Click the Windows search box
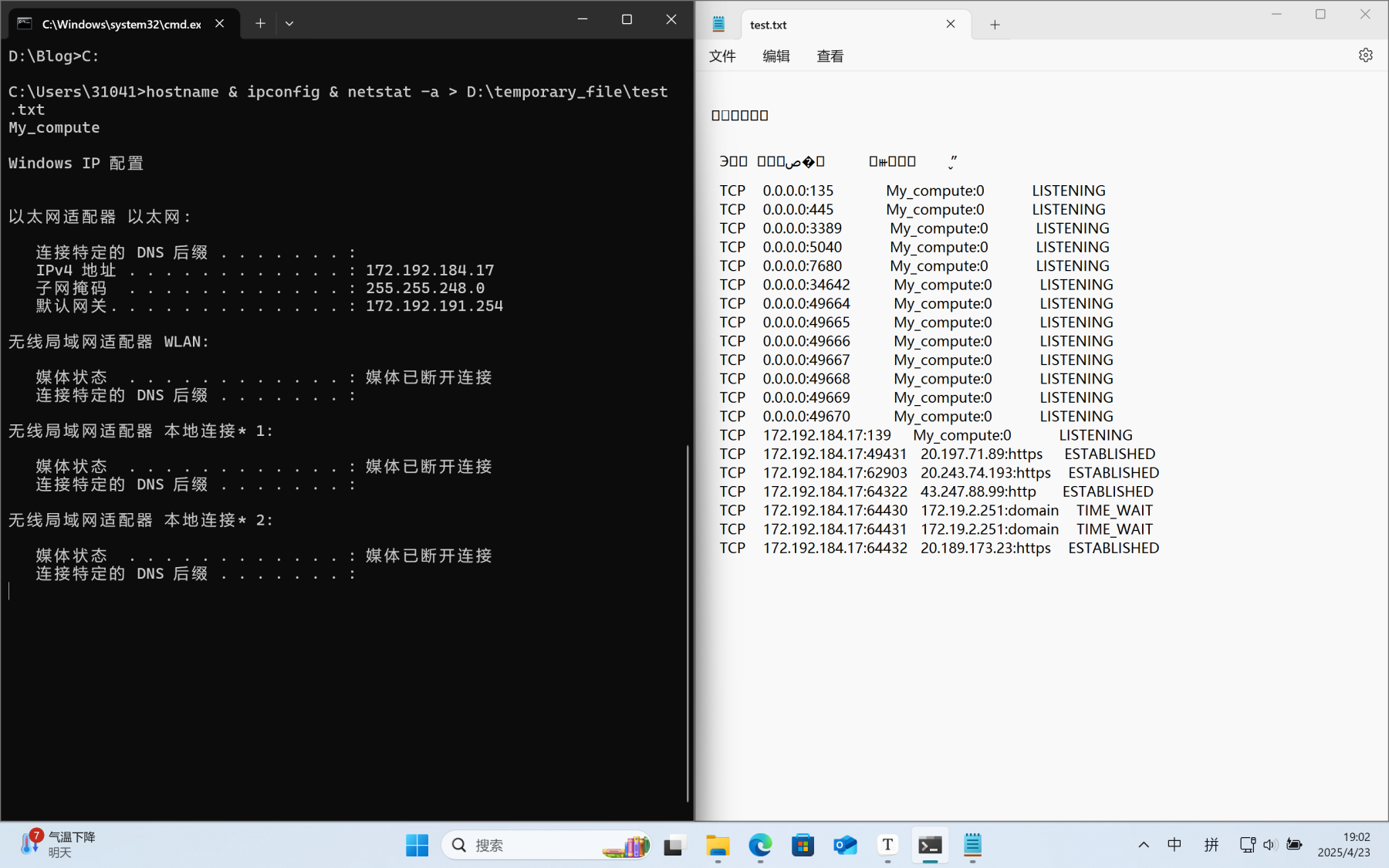Viewport: 1389px width, 868px height. tap(540, 845)
